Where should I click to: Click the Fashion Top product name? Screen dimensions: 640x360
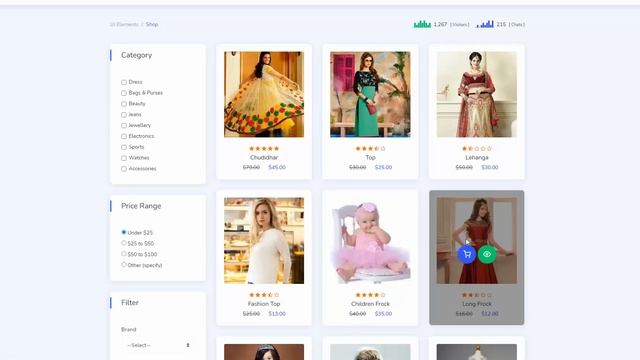264,304
